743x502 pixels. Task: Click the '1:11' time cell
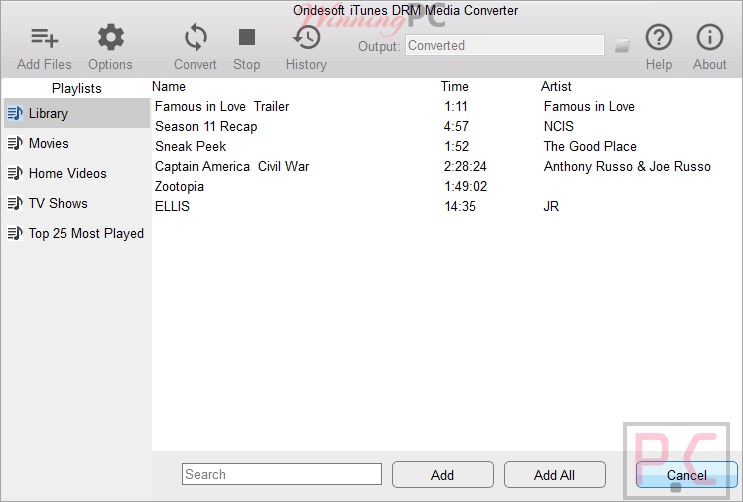click(x=456, y=106)
